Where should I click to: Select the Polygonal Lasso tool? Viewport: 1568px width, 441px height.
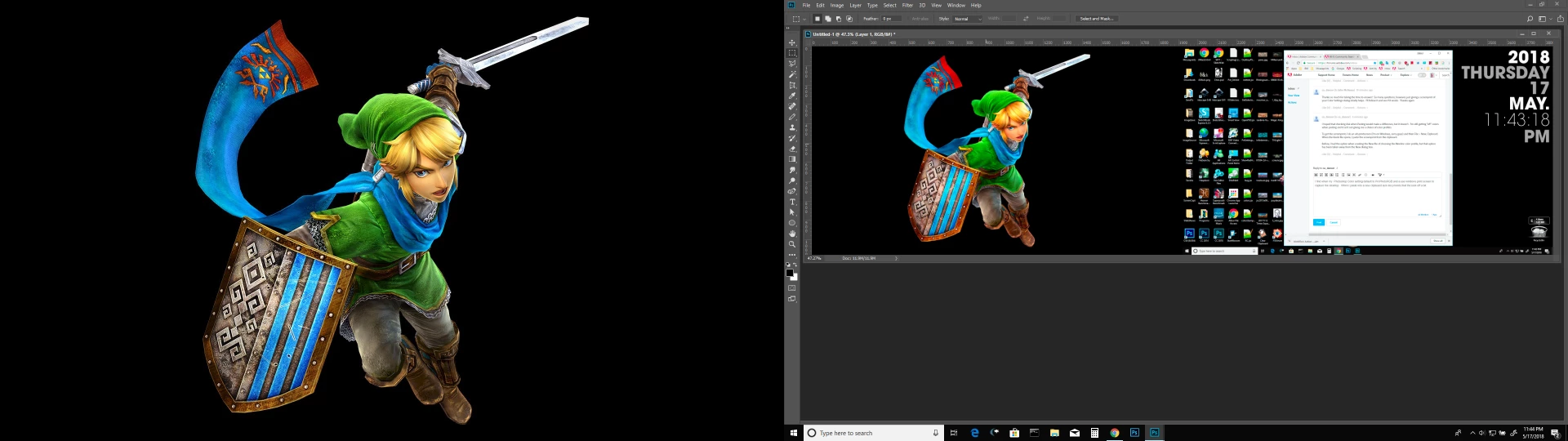click(x=792, y=64)
